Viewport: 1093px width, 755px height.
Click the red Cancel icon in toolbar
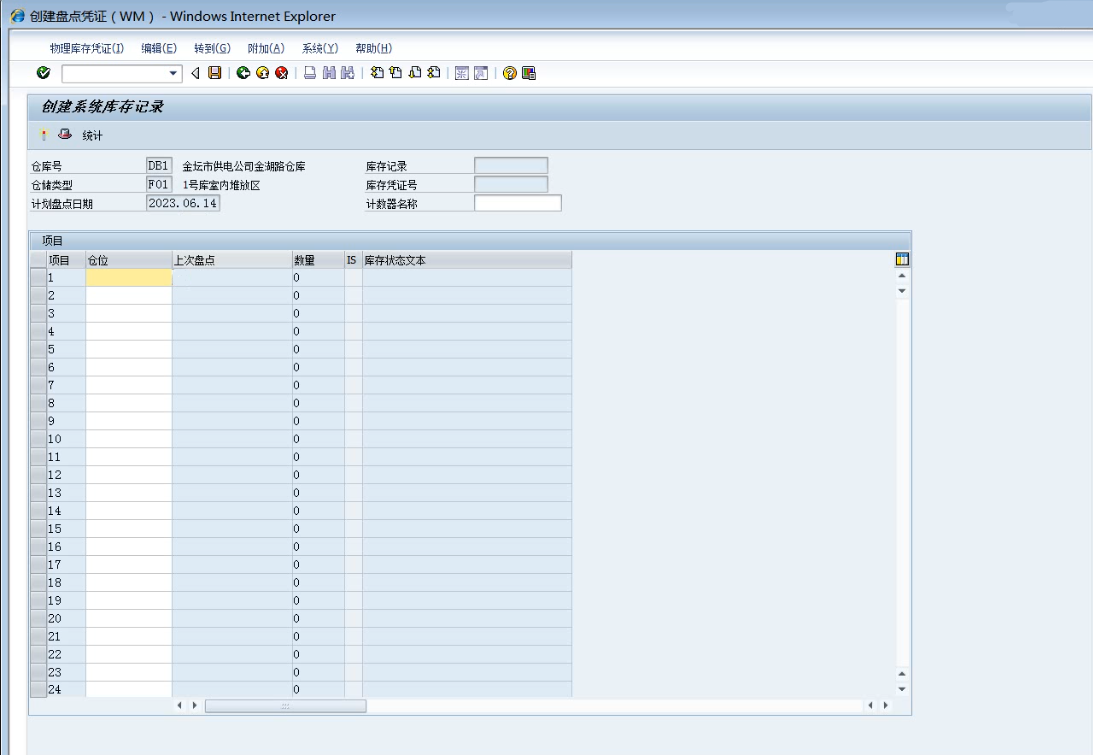[281, 73]
